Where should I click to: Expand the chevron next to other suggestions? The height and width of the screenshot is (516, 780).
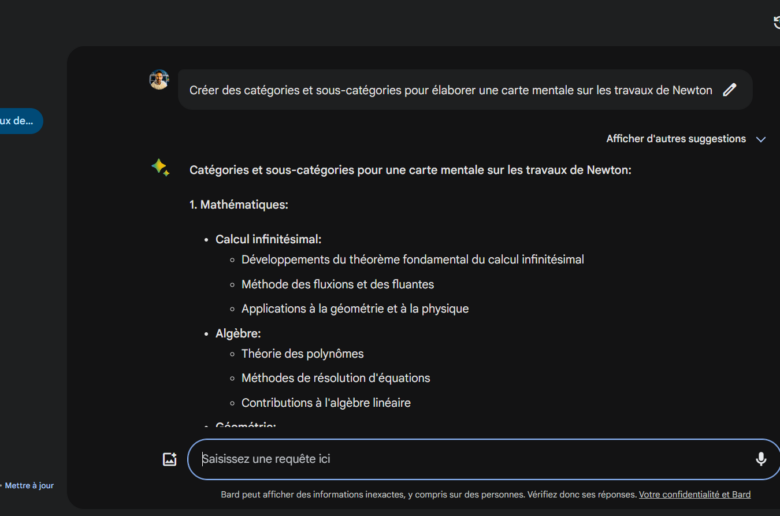(761, 140)
